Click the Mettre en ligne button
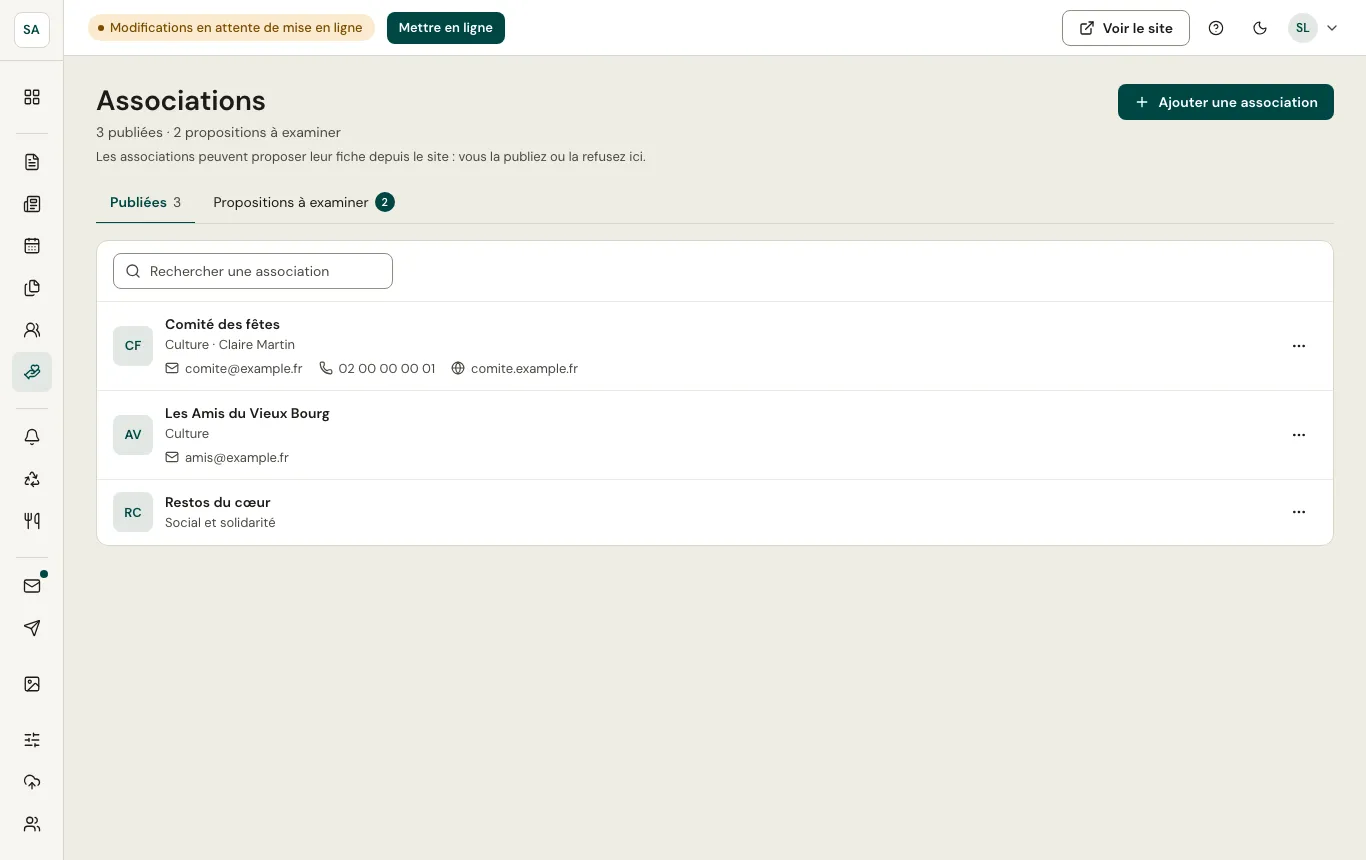Screen dimensions: 1366x860 pyautogui.click(x=446, y=28)
